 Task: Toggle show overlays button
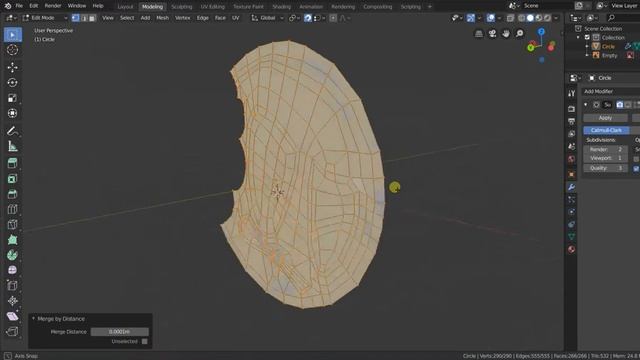tap(491, 18)
